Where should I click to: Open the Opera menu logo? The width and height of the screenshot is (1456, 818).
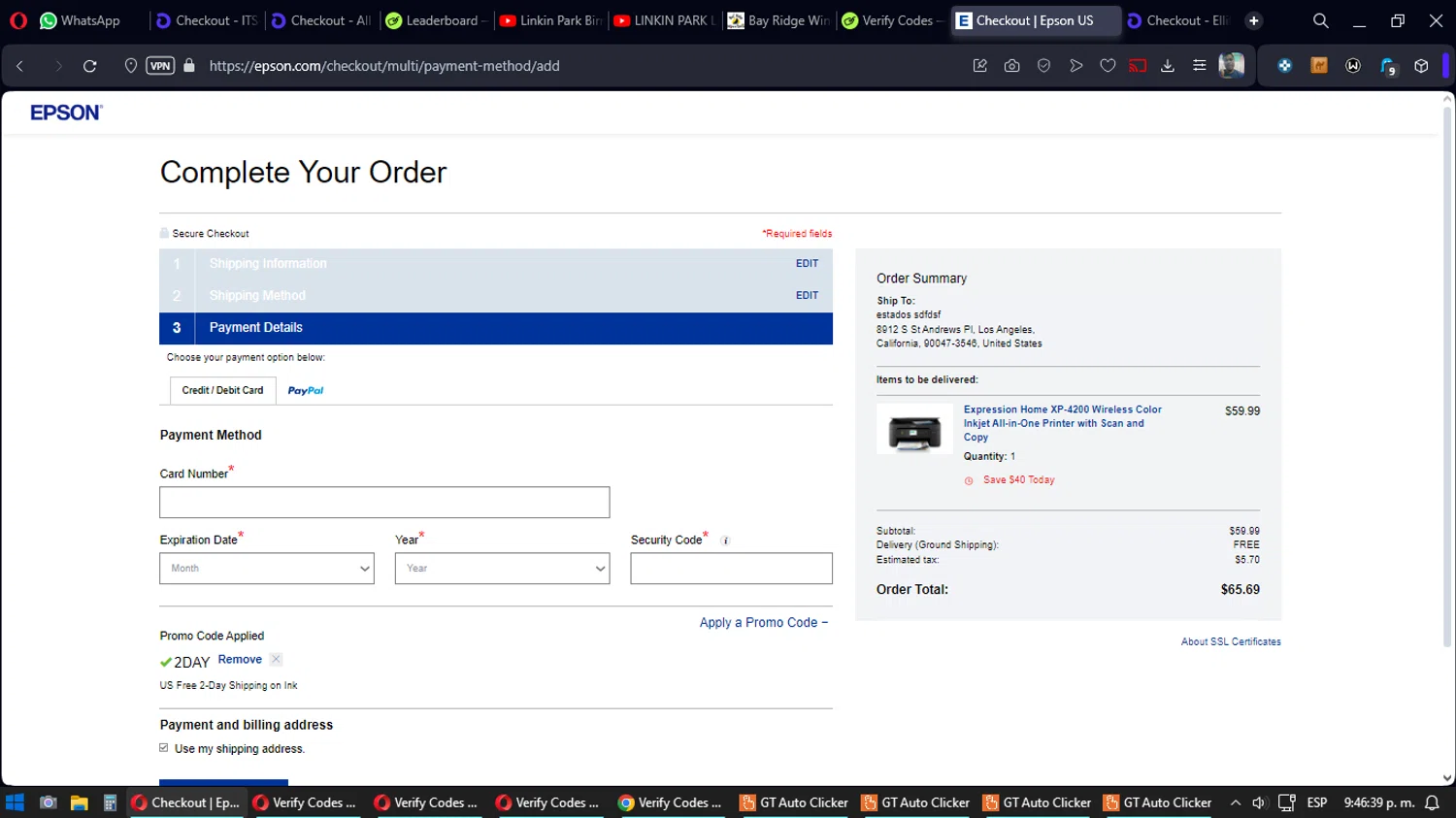coord(18,20)
